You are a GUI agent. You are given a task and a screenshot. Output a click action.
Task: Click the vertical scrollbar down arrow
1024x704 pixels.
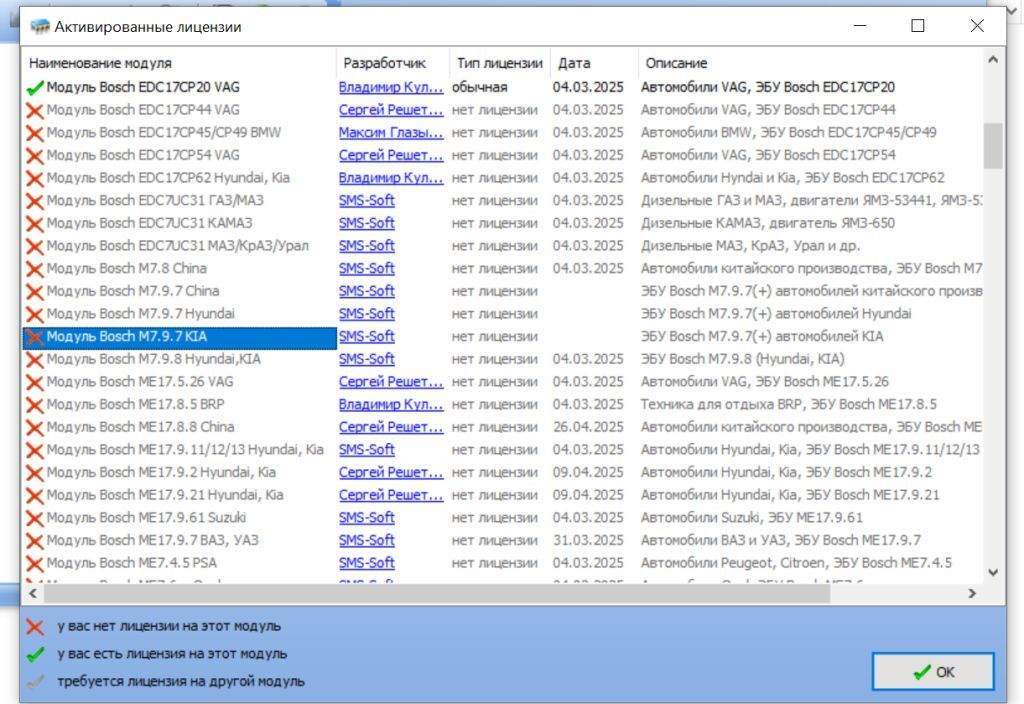point(993,573)
